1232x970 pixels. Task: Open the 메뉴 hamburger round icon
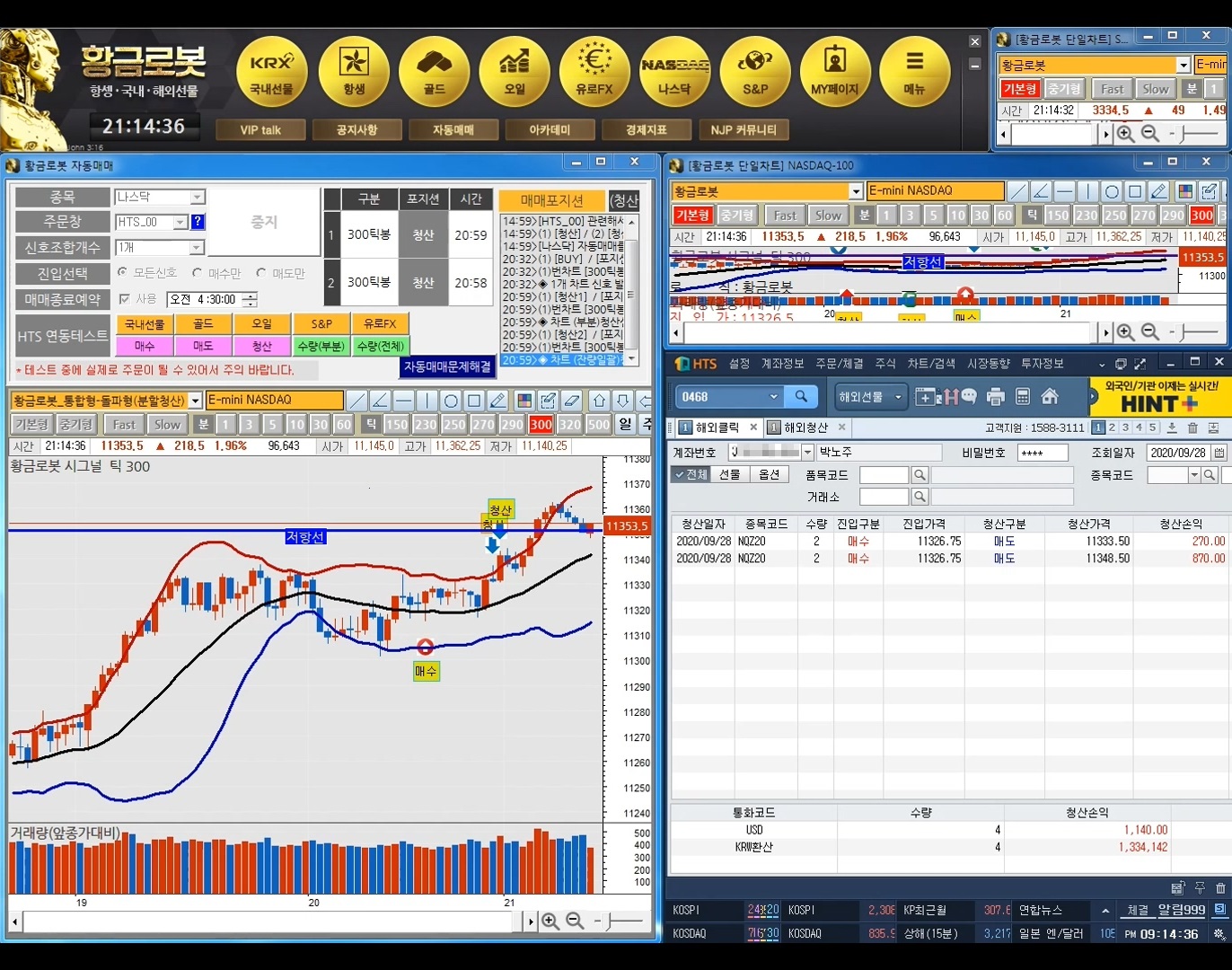click(915, 72)
